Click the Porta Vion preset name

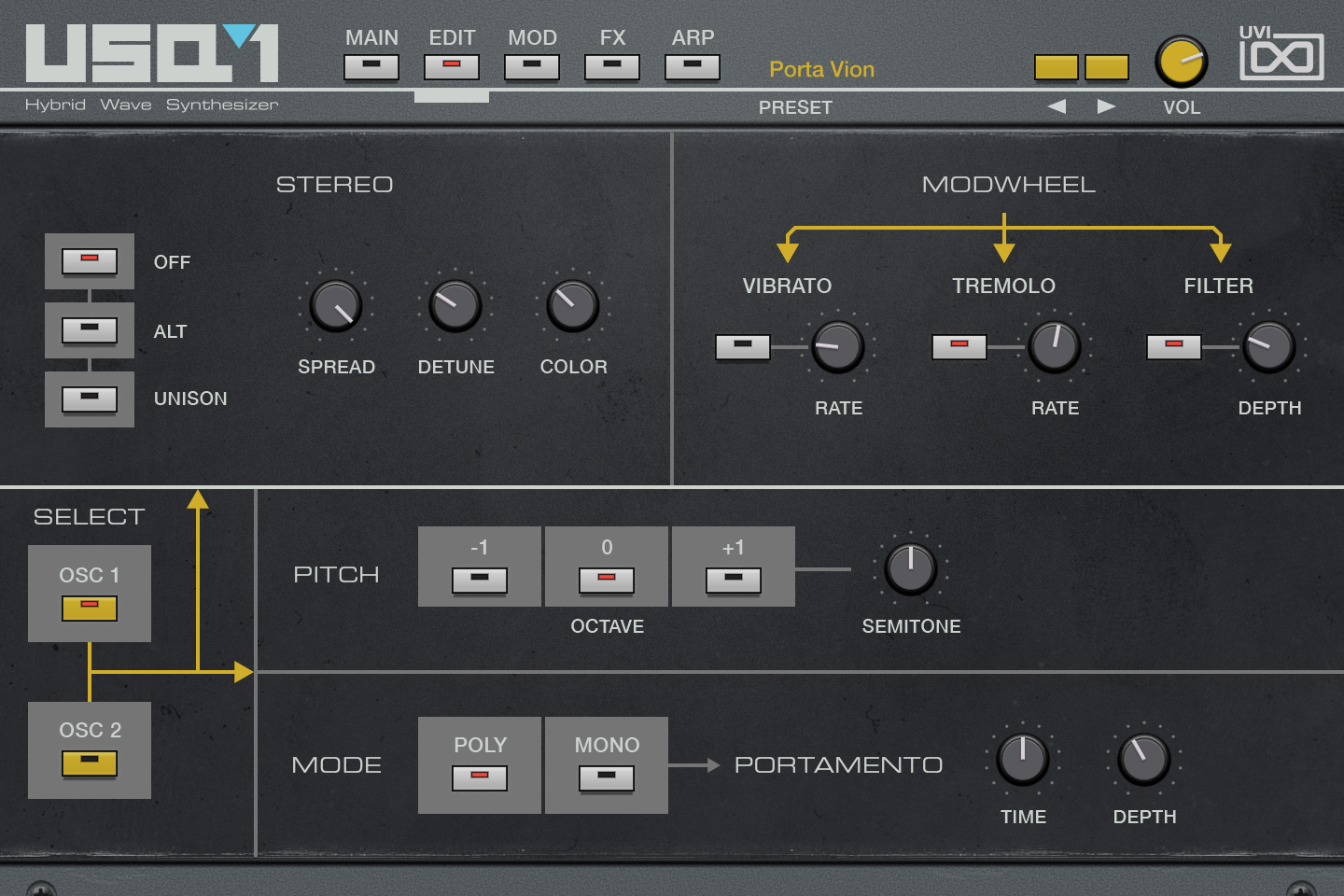click(821, 69)
